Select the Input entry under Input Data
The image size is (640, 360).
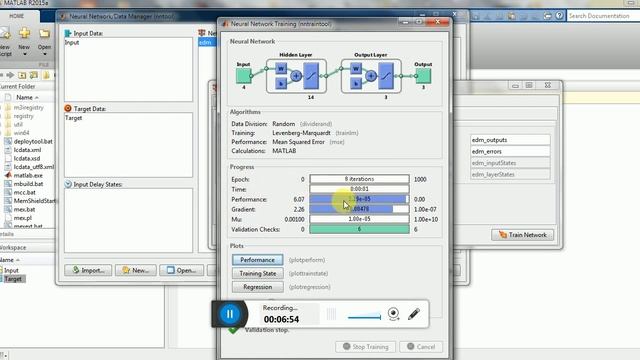[x=72, y=42]
